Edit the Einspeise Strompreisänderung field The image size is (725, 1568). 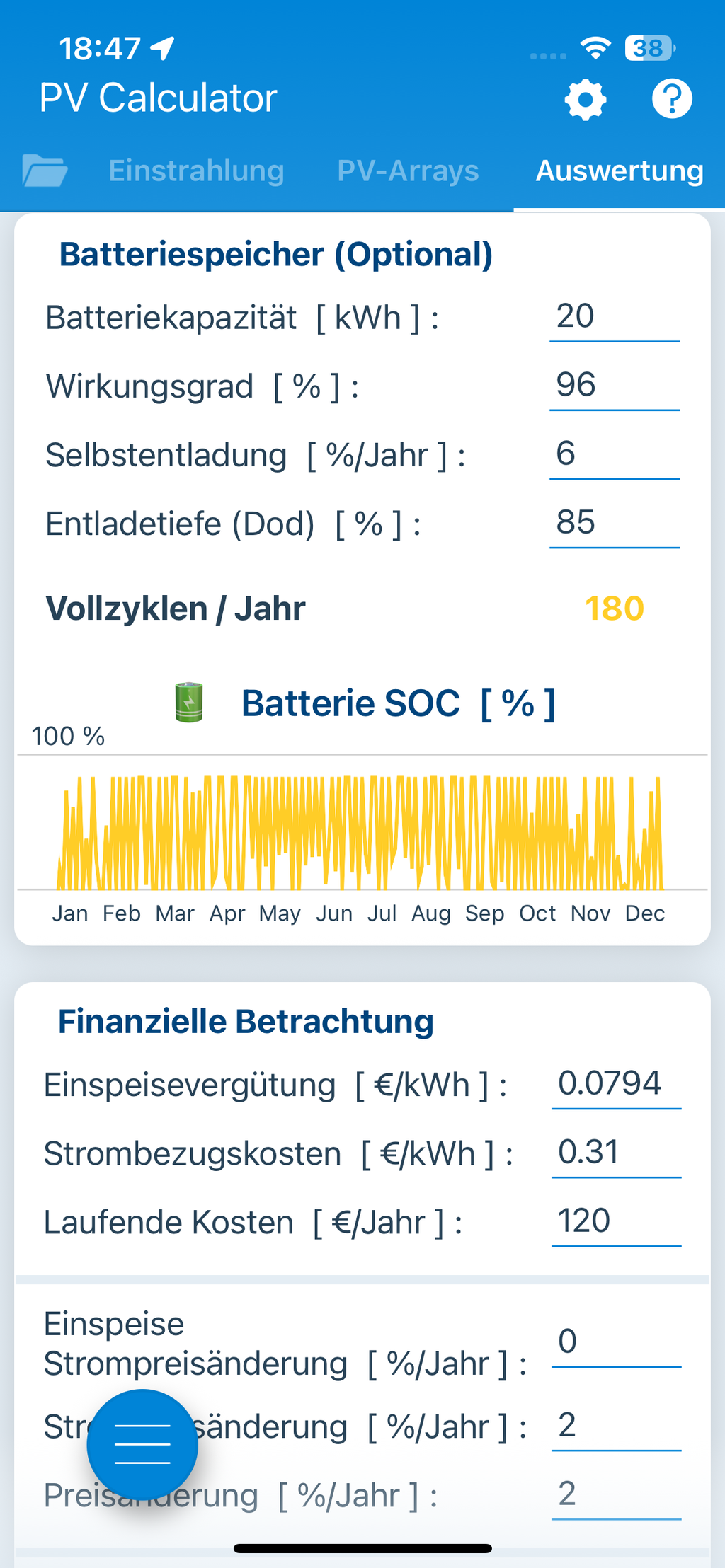click(x=615, y=1342)
